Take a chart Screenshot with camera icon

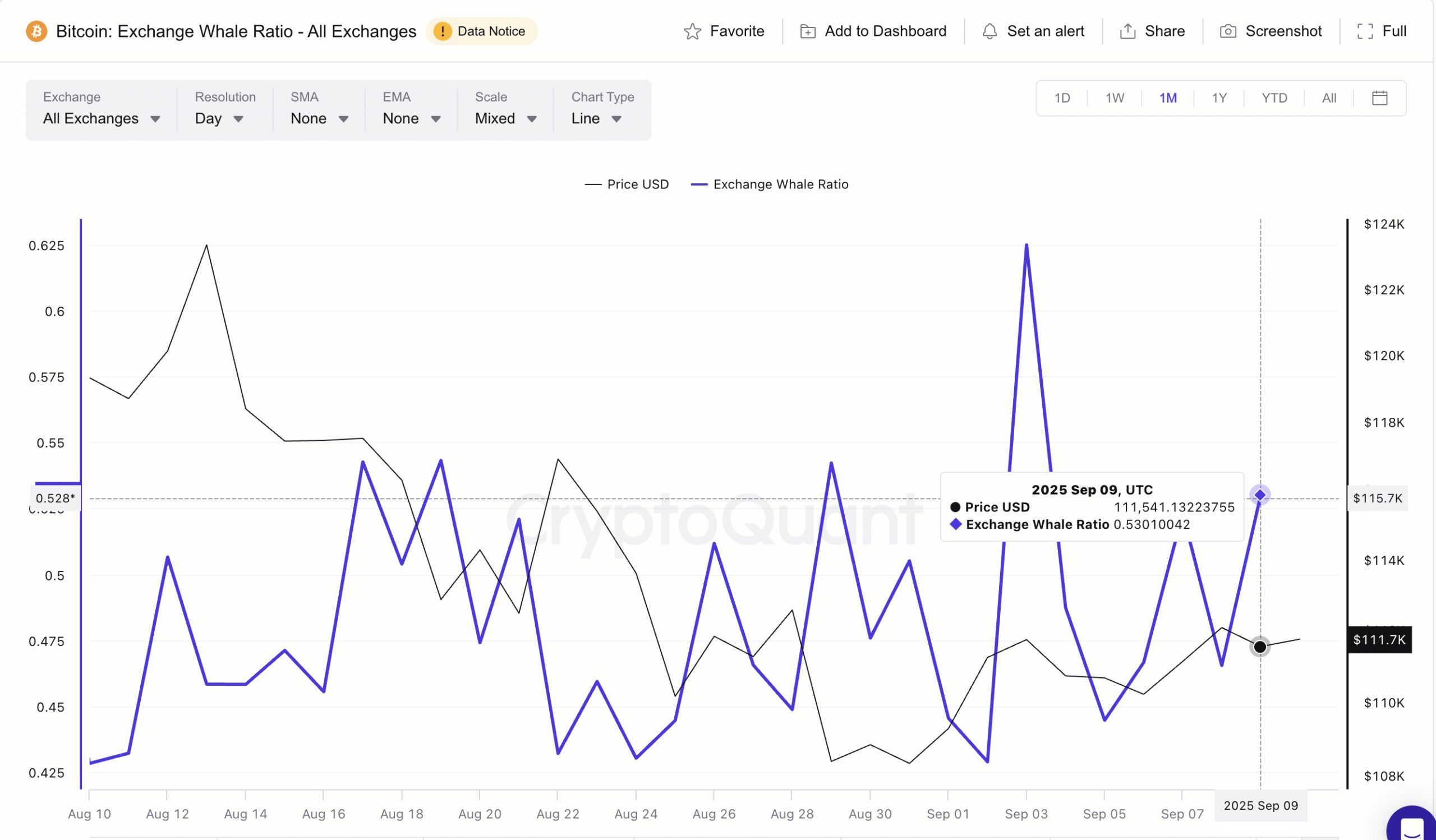point(1228,31)
